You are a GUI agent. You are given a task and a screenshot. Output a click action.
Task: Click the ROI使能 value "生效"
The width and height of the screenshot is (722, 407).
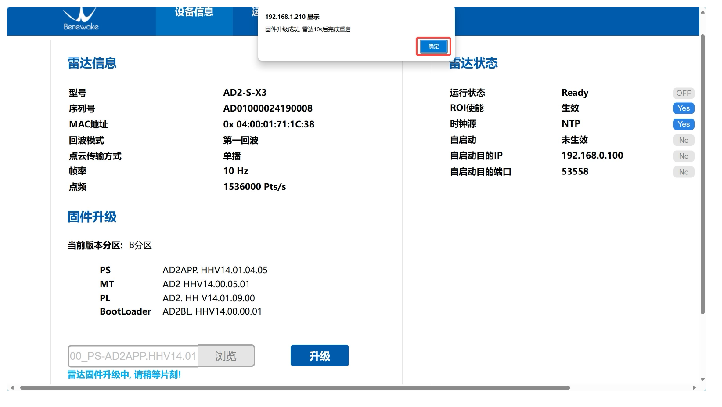tap(570, 108)
